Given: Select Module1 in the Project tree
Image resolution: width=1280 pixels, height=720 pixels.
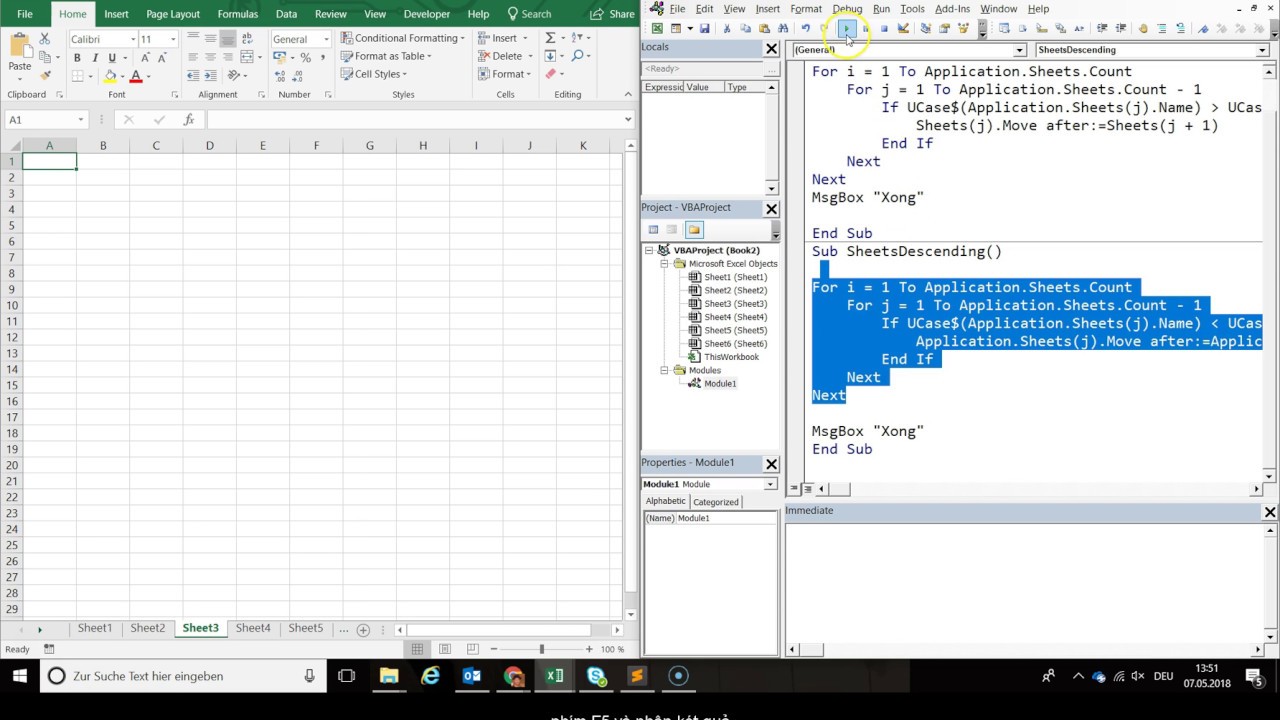Looking at the screenshot, I should tap(720, 383).
